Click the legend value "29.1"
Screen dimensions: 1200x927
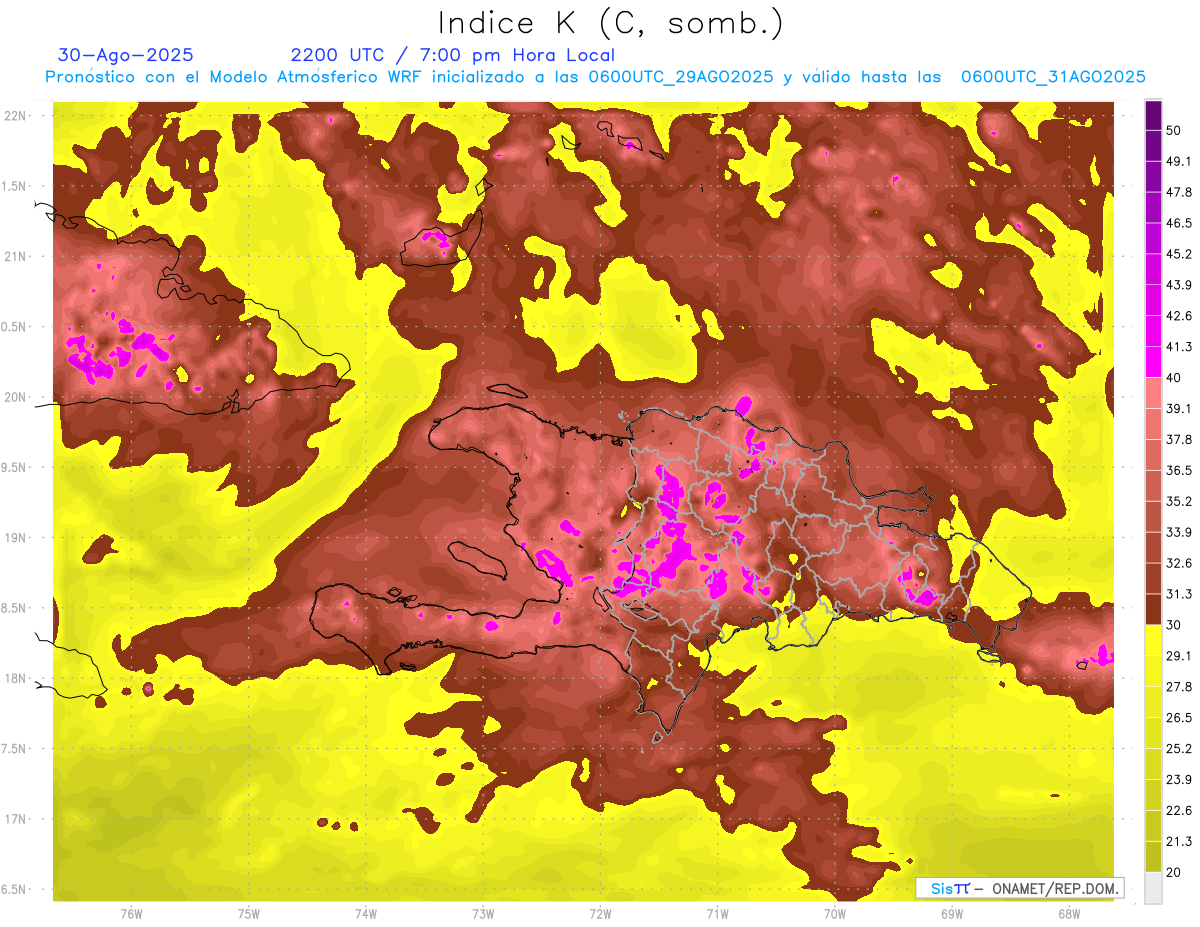(1179, 656)
